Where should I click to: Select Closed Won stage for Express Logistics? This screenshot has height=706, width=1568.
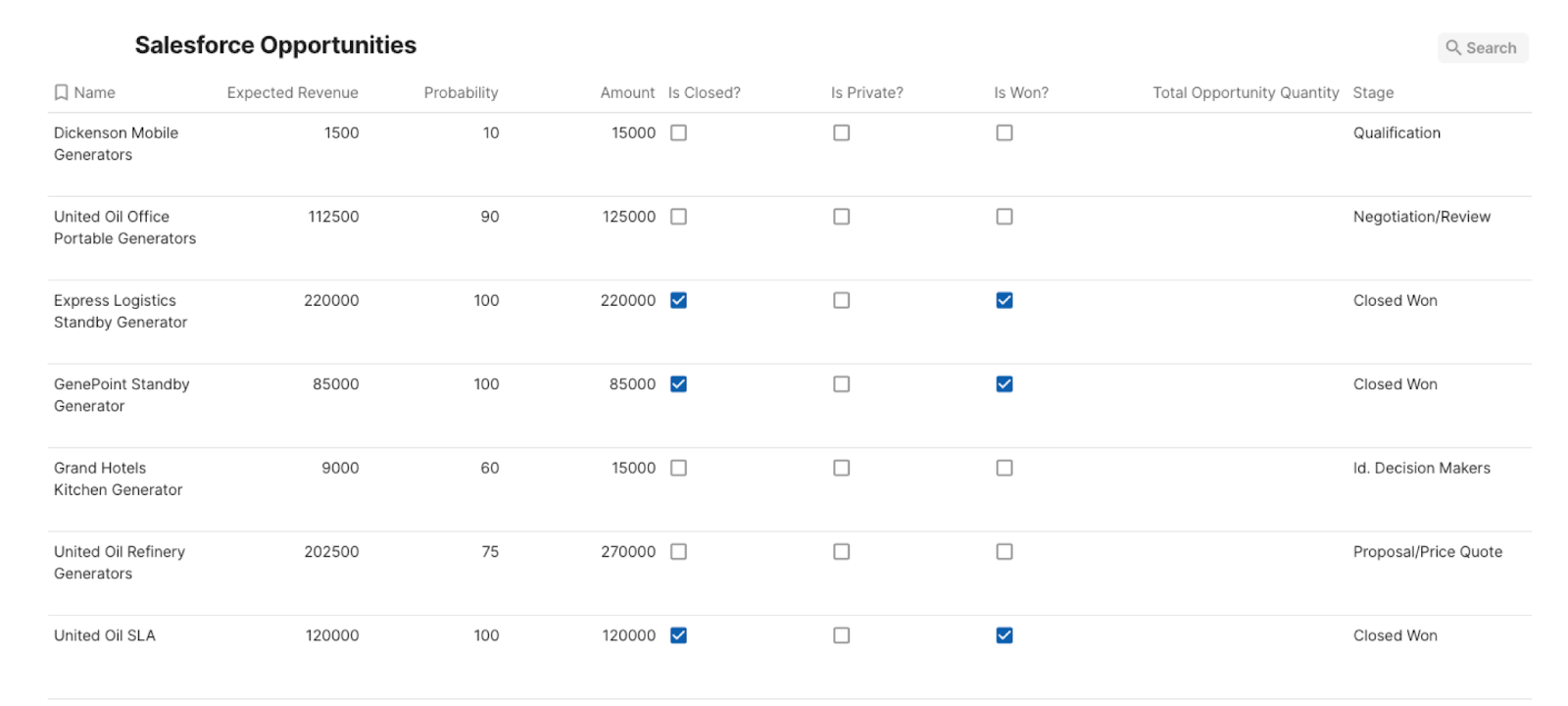point(1395,300)
